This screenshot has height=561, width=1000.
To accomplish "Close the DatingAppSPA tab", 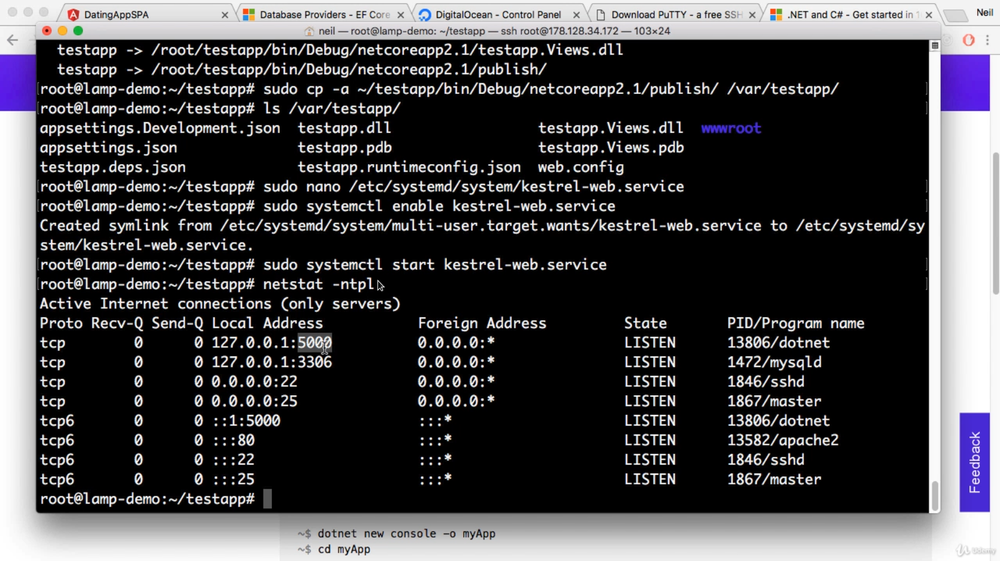I will [x=224, y=15].
